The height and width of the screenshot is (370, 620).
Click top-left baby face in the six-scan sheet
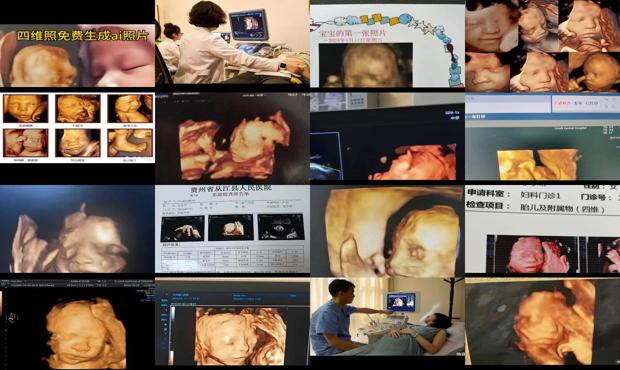(26, 108)
